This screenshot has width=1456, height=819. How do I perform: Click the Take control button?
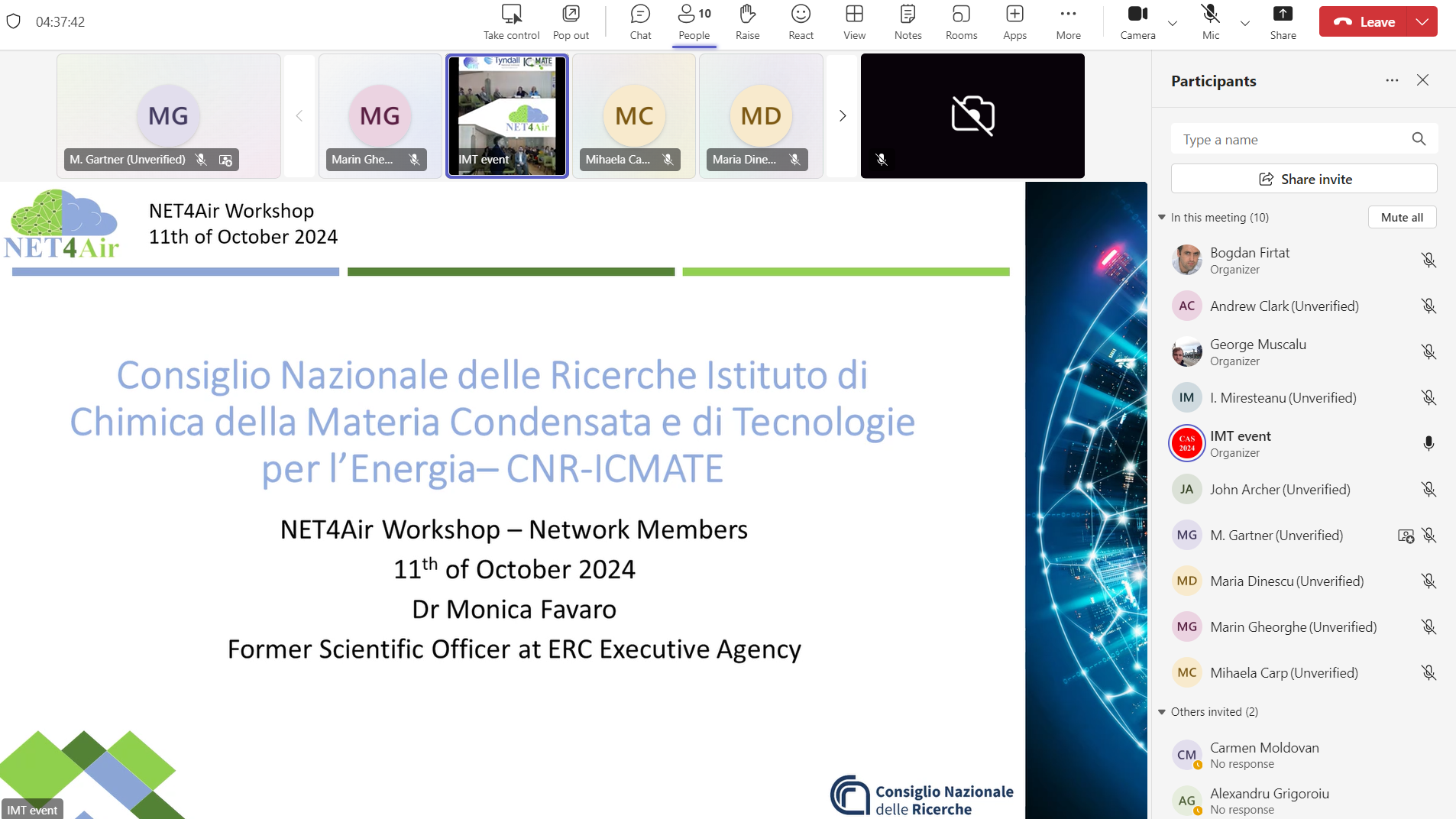tap(511, 22)
